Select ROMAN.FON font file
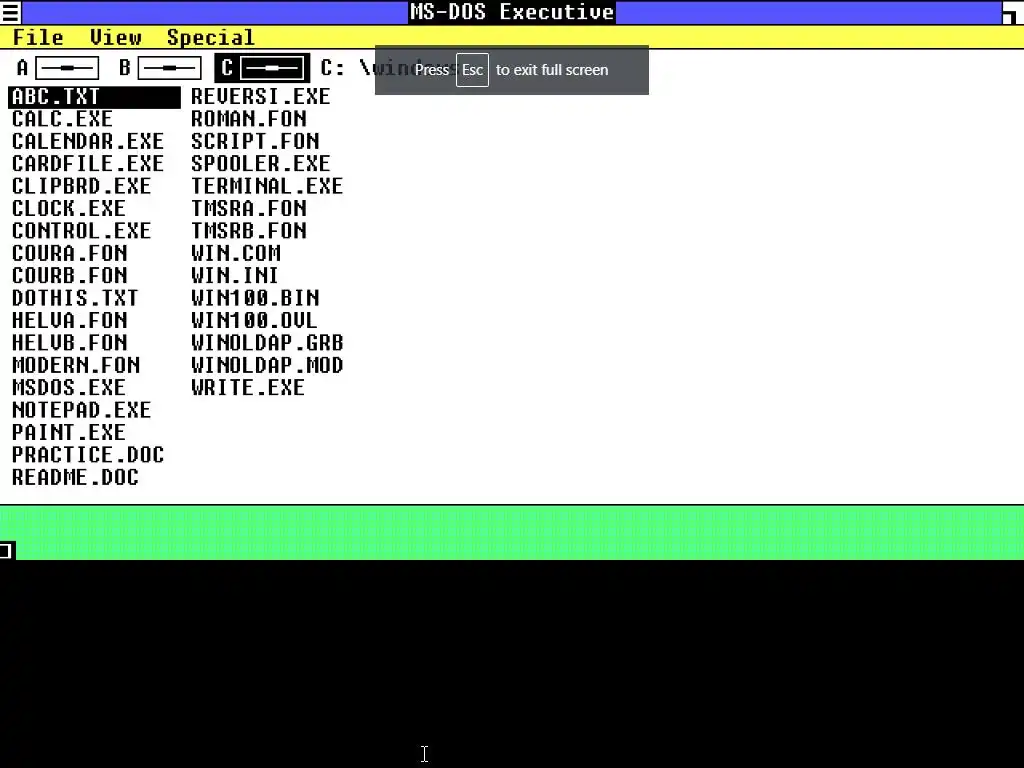Viewport: 1024px width, 768px height. (x=249, y=119)
